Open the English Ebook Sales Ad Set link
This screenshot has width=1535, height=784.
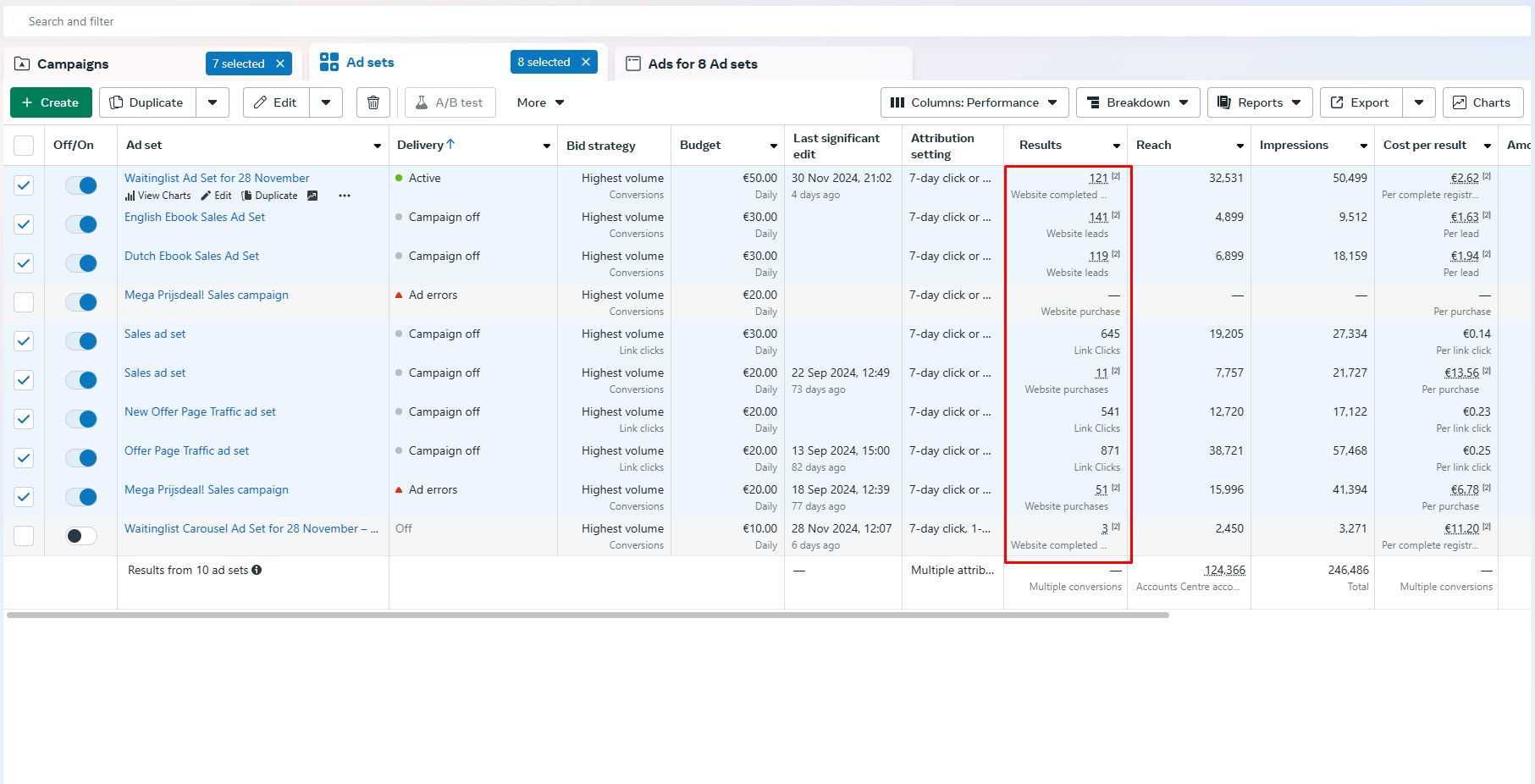pyautogui.click(x=195, y=217)
